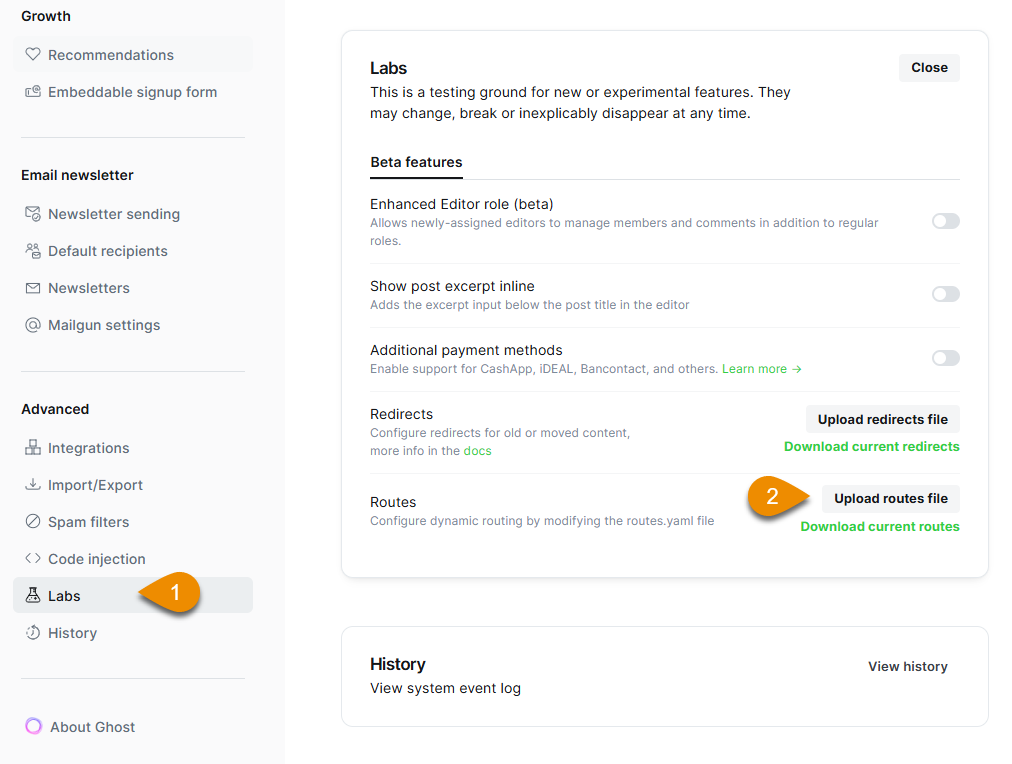Open the Spam filters icon
The image size is (1012, 764).
(x=33, y=521)
